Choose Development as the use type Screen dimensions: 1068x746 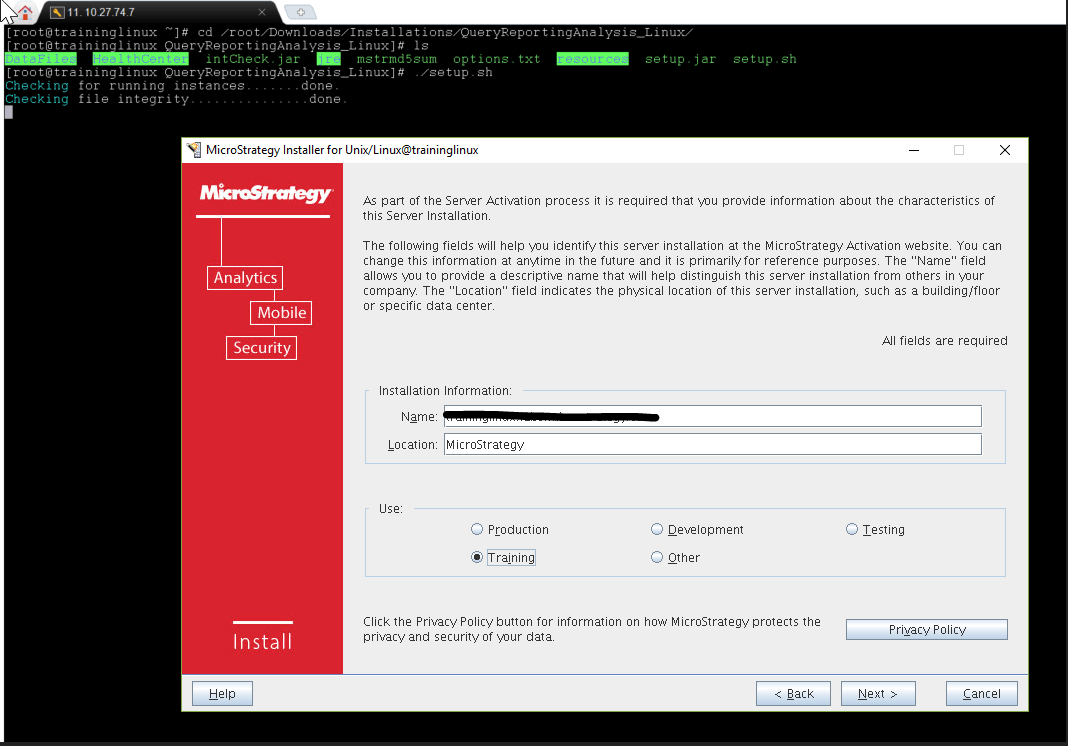click(657, 530)
